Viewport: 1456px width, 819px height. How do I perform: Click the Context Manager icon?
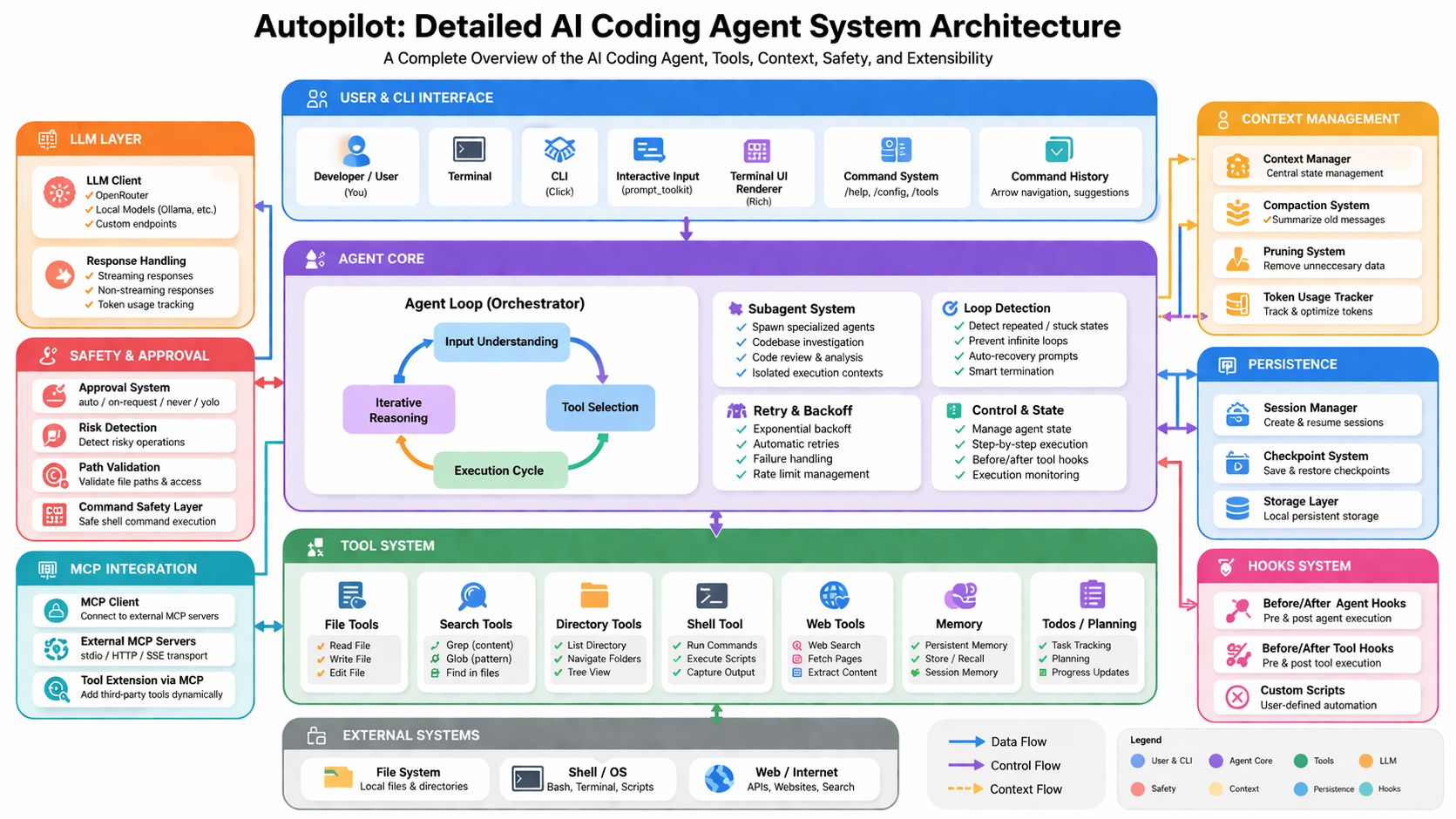[x=1237, y=166]
